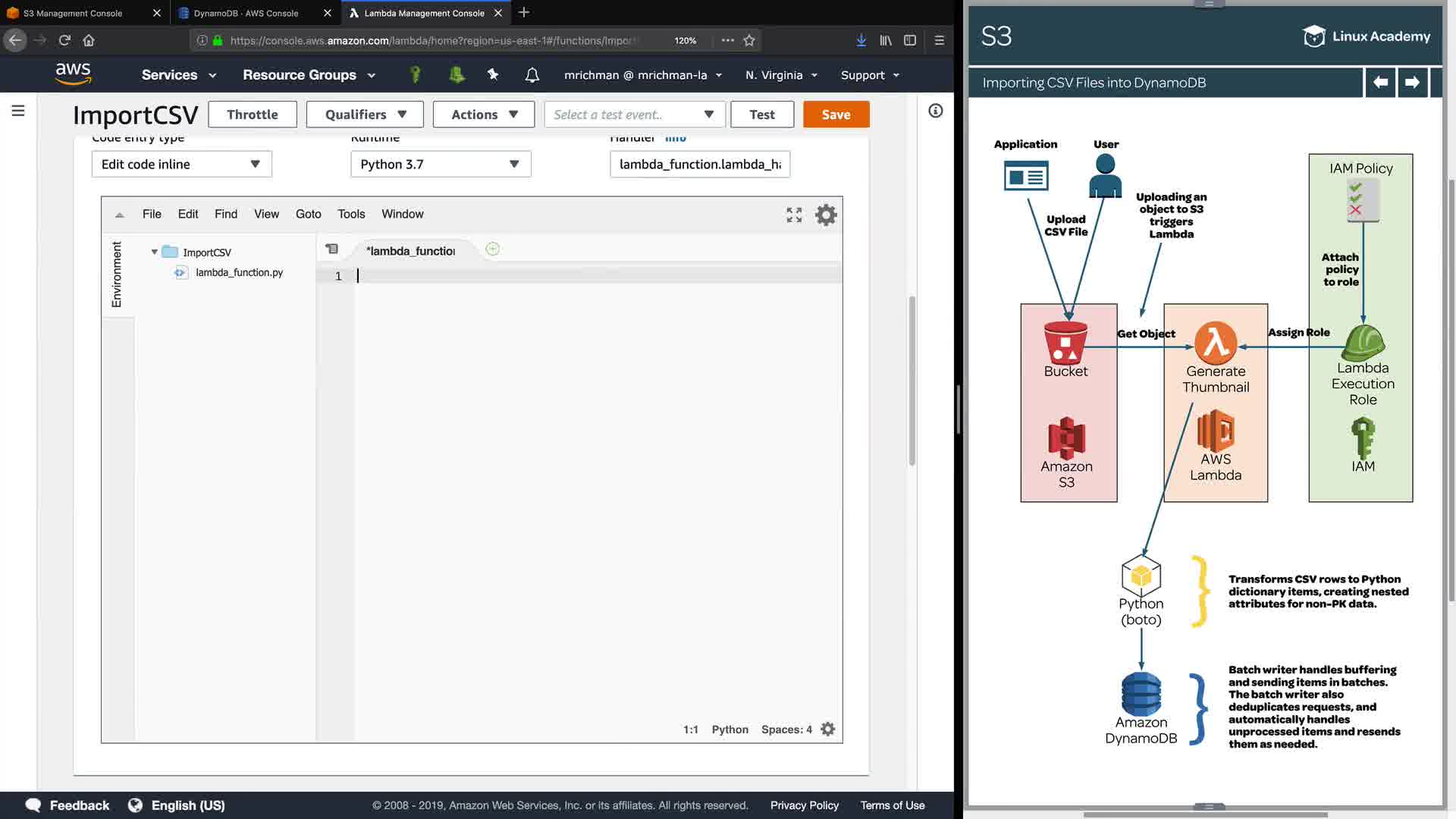Open the Tools menu in editor
Viewport: 1456px width, 819px height.
[x=351, y=214]
